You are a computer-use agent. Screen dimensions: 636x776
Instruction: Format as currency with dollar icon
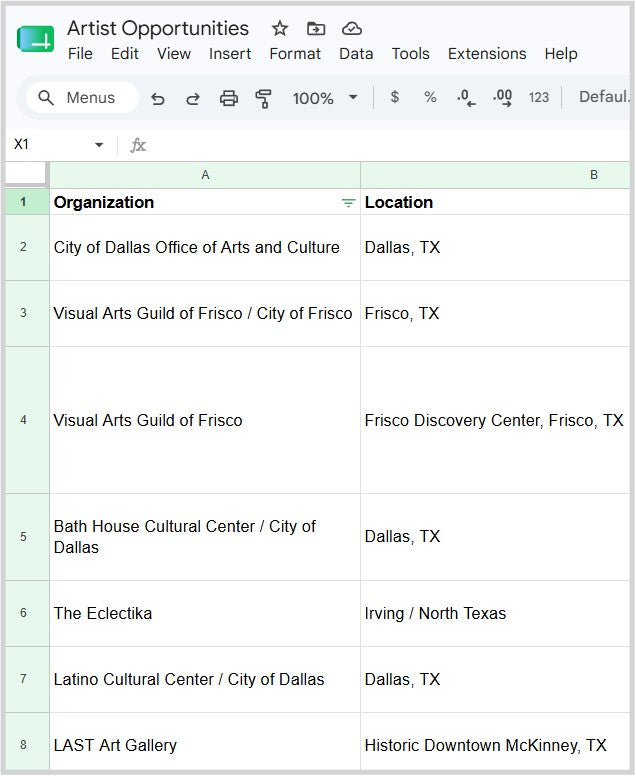pyautogui.click(x=394, y=97)
